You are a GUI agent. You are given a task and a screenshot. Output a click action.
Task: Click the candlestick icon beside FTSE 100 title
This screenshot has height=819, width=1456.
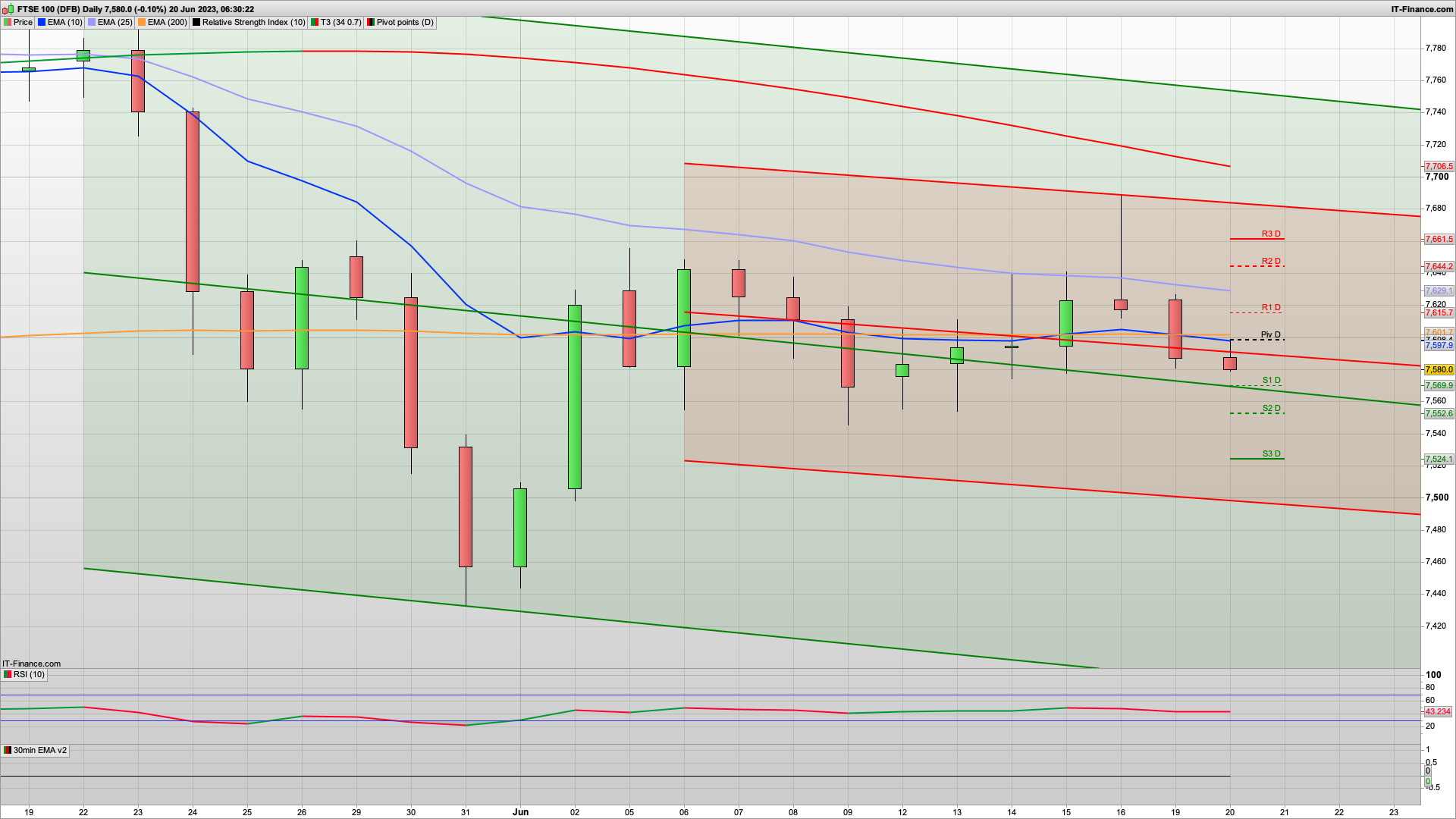[8, 9]
